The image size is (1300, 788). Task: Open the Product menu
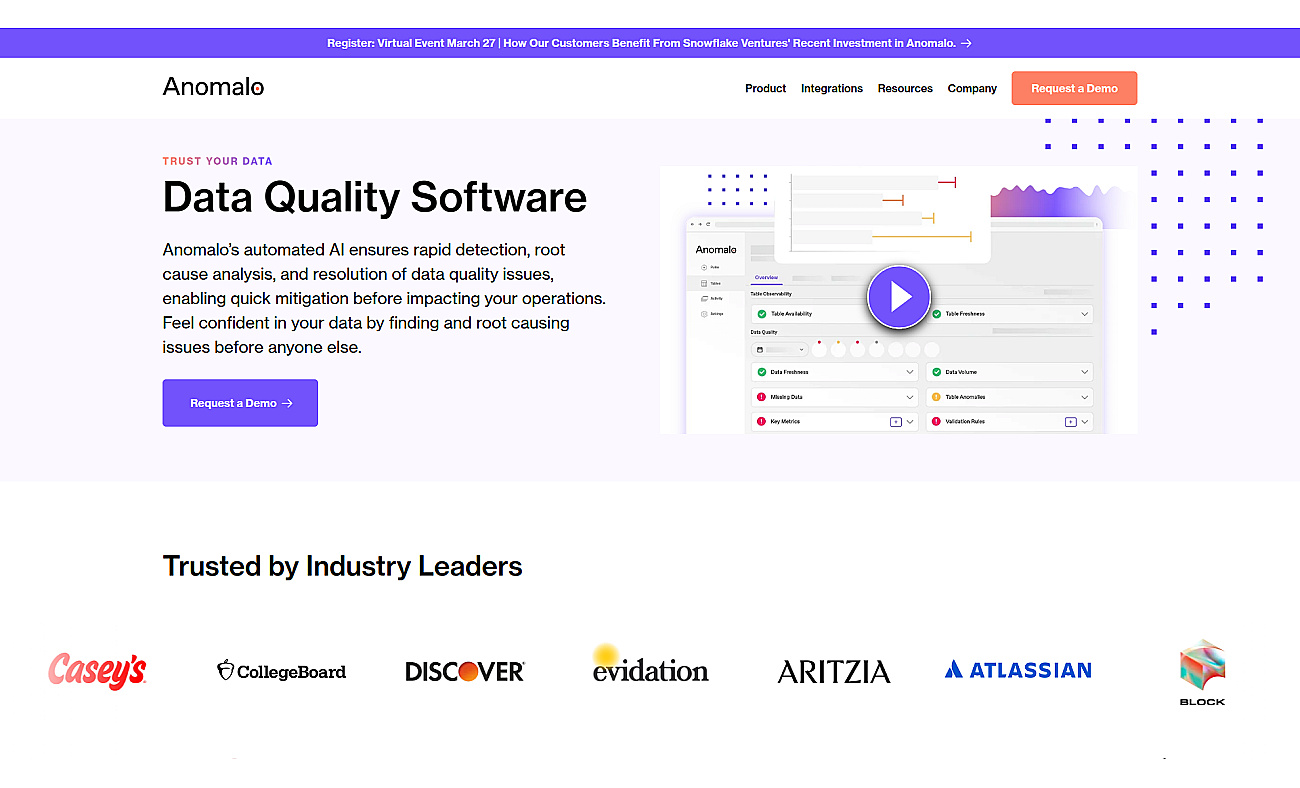click(x=765, y=88)
